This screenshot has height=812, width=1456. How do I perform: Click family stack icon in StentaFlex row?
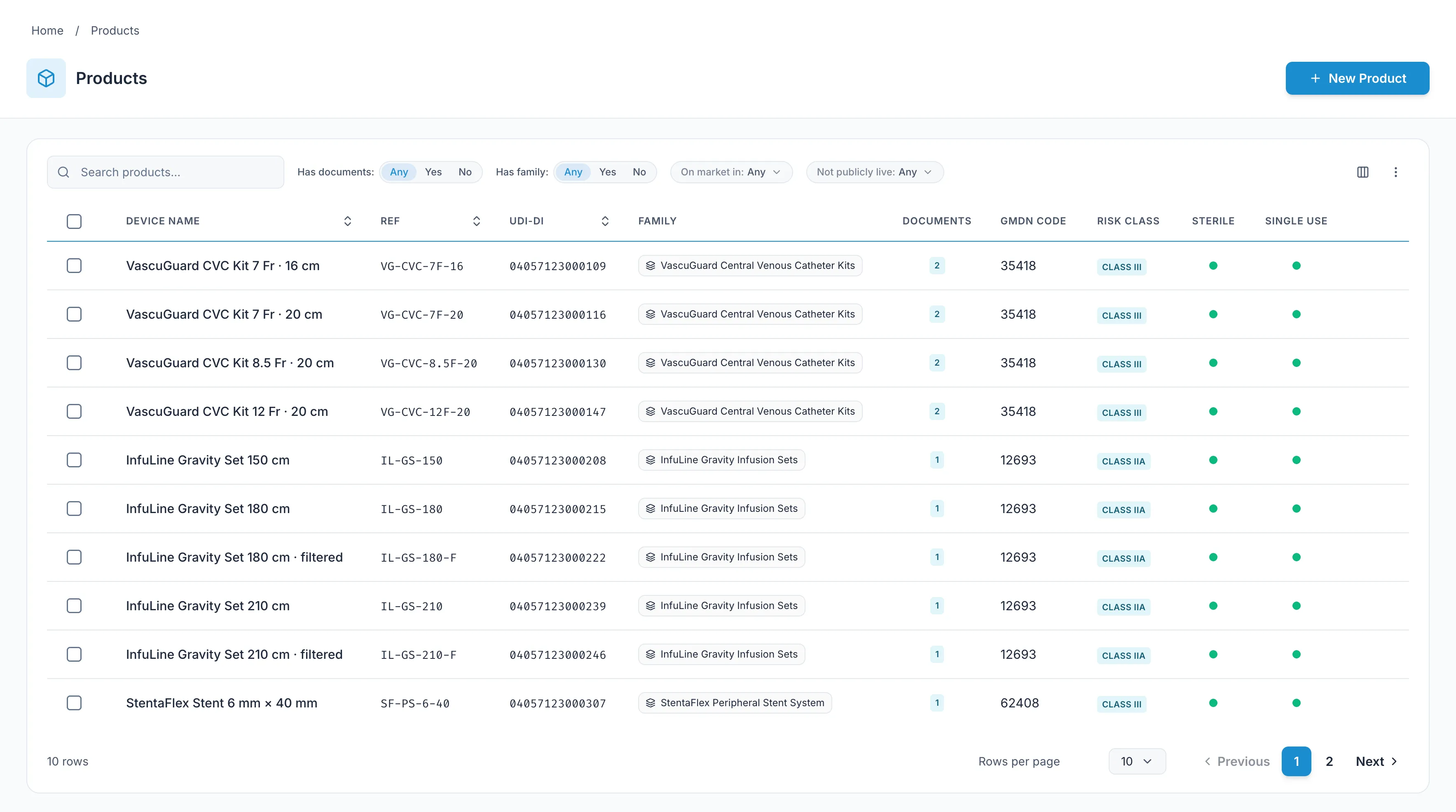click(651, 703)
